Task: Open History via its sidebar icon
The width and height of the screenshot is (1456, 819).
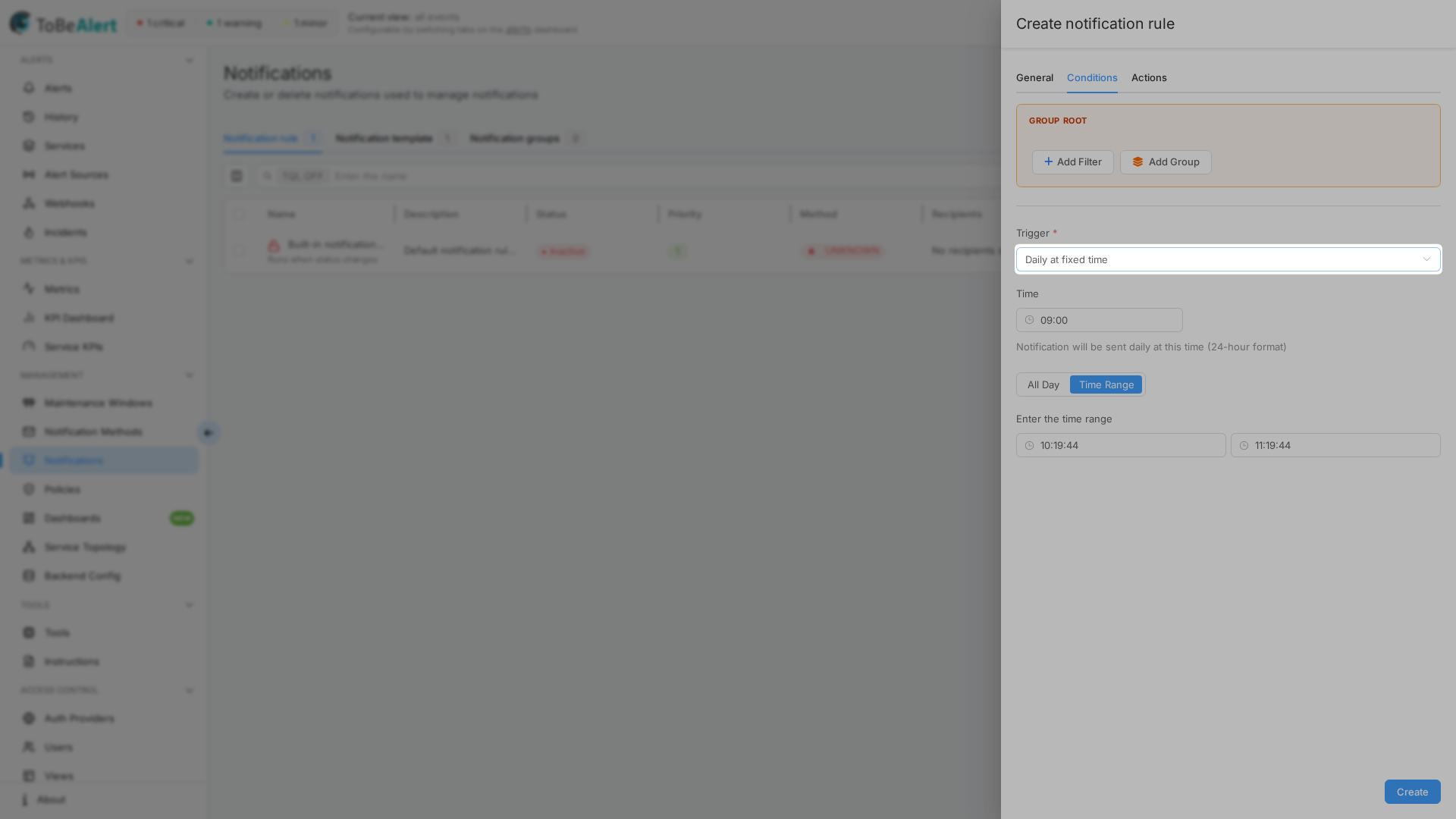Action: tap(29, 117)
